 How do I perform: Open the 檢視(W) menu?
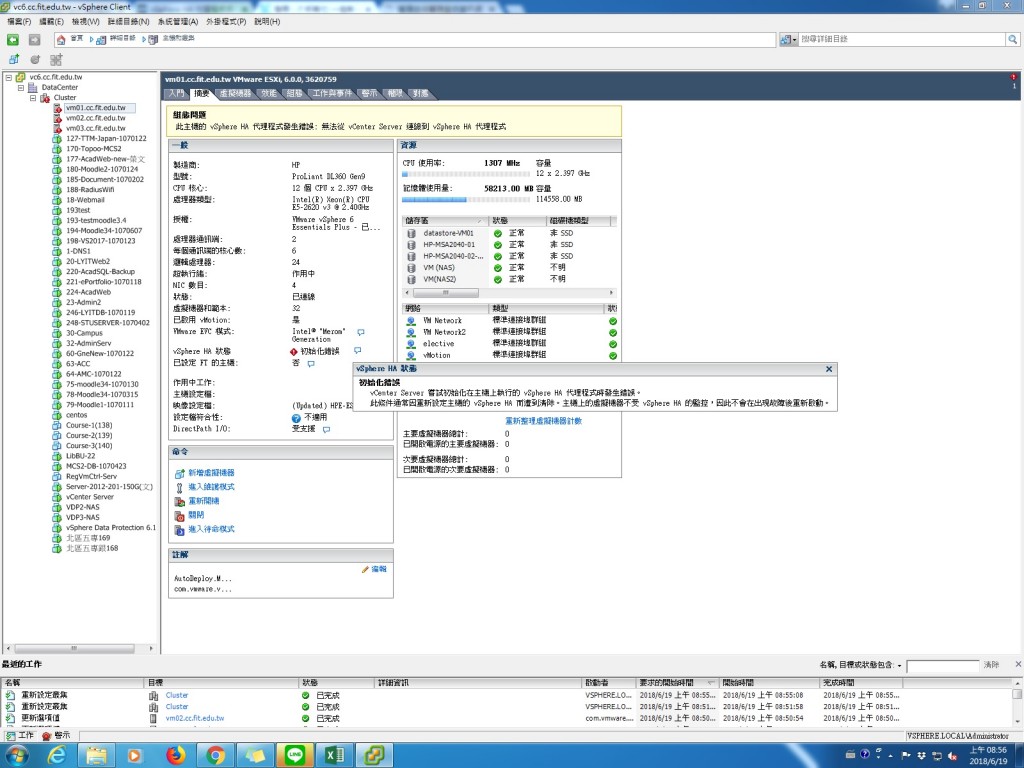click(86, 22)
